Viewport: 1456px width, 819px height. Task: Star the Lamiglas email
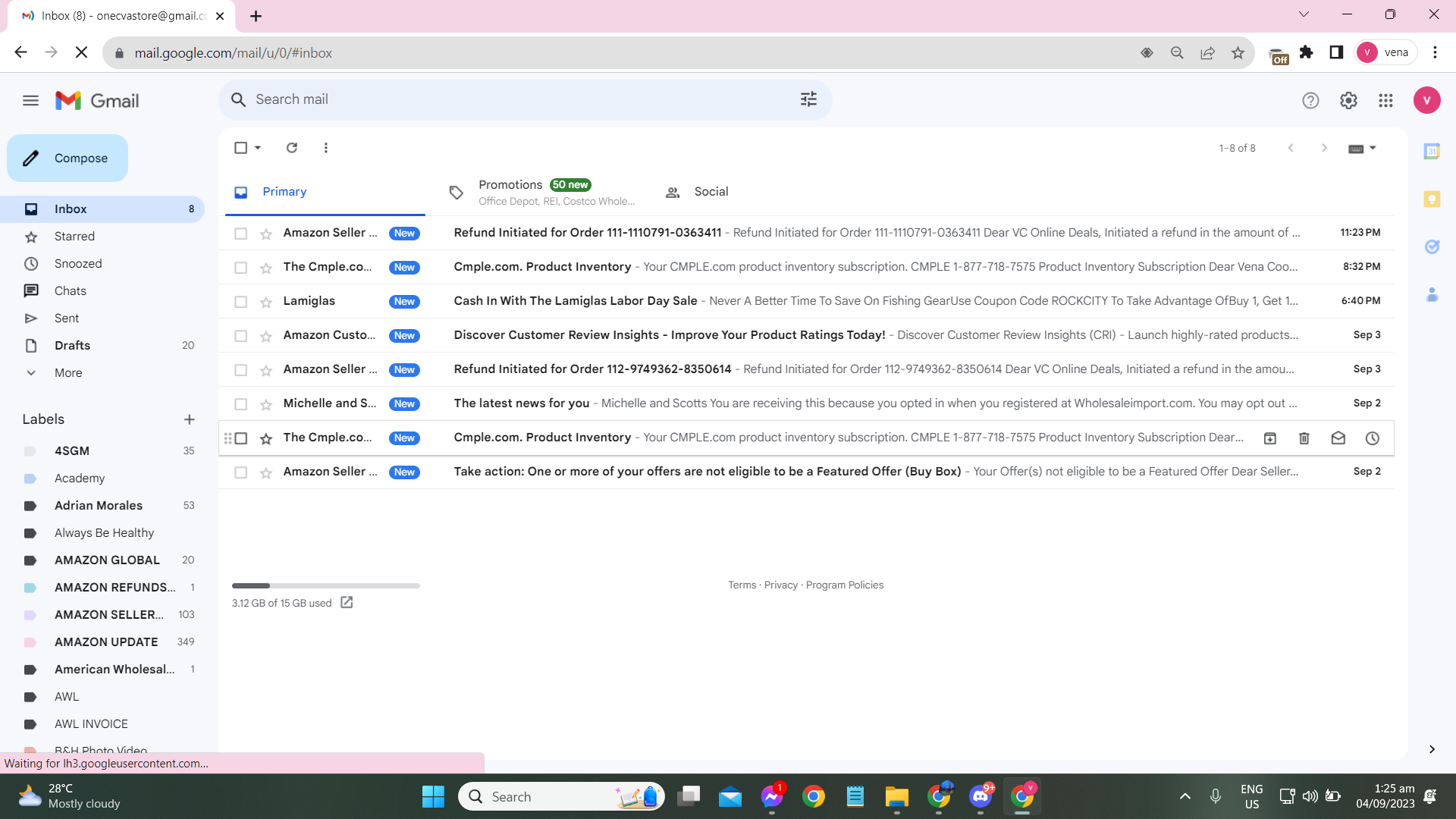pyautogui.click(x=266, y=302)
